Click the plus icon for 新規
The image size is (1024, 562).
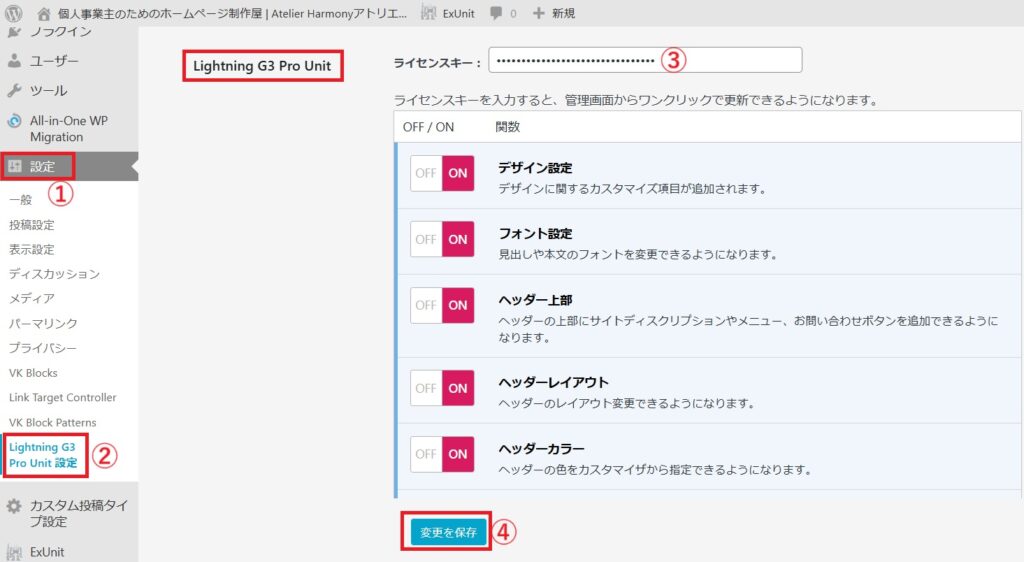[538, 13]
